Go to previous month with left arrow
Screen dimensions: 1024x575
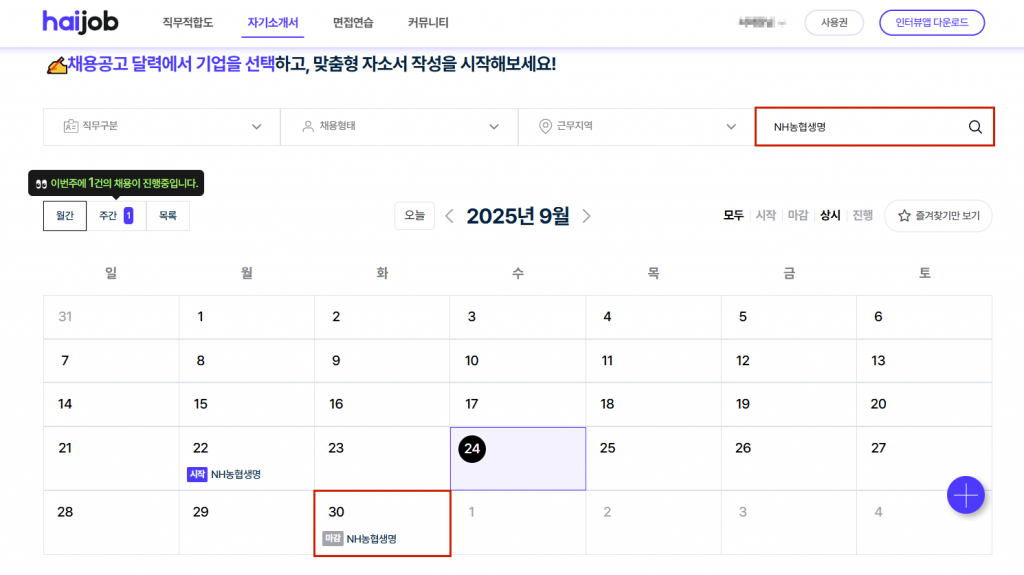tap(450, 216)
